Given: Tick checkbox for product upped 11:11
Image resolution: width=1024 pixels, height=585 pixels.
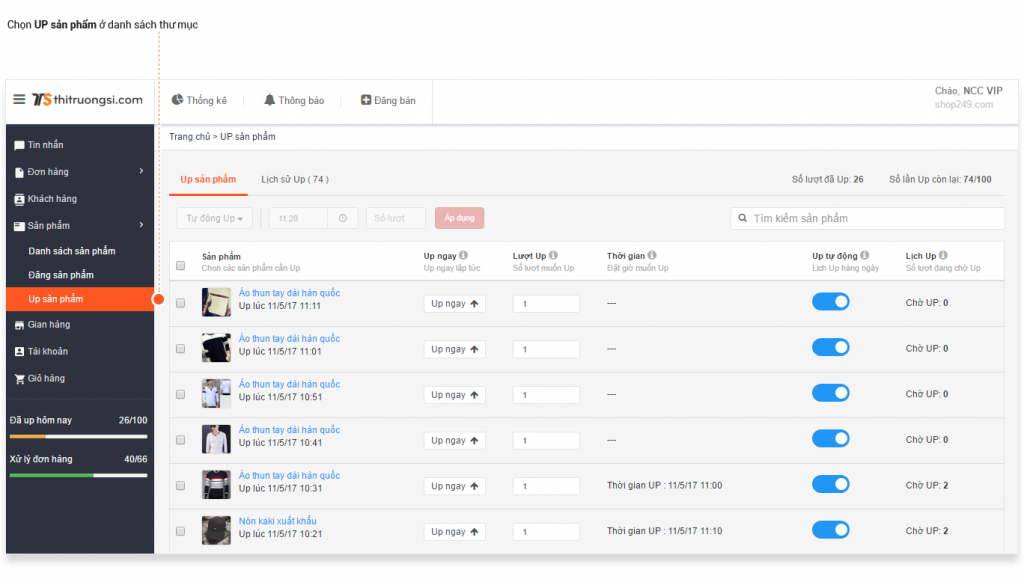Looking at the screenshot, I should click(x=180, y=303).
